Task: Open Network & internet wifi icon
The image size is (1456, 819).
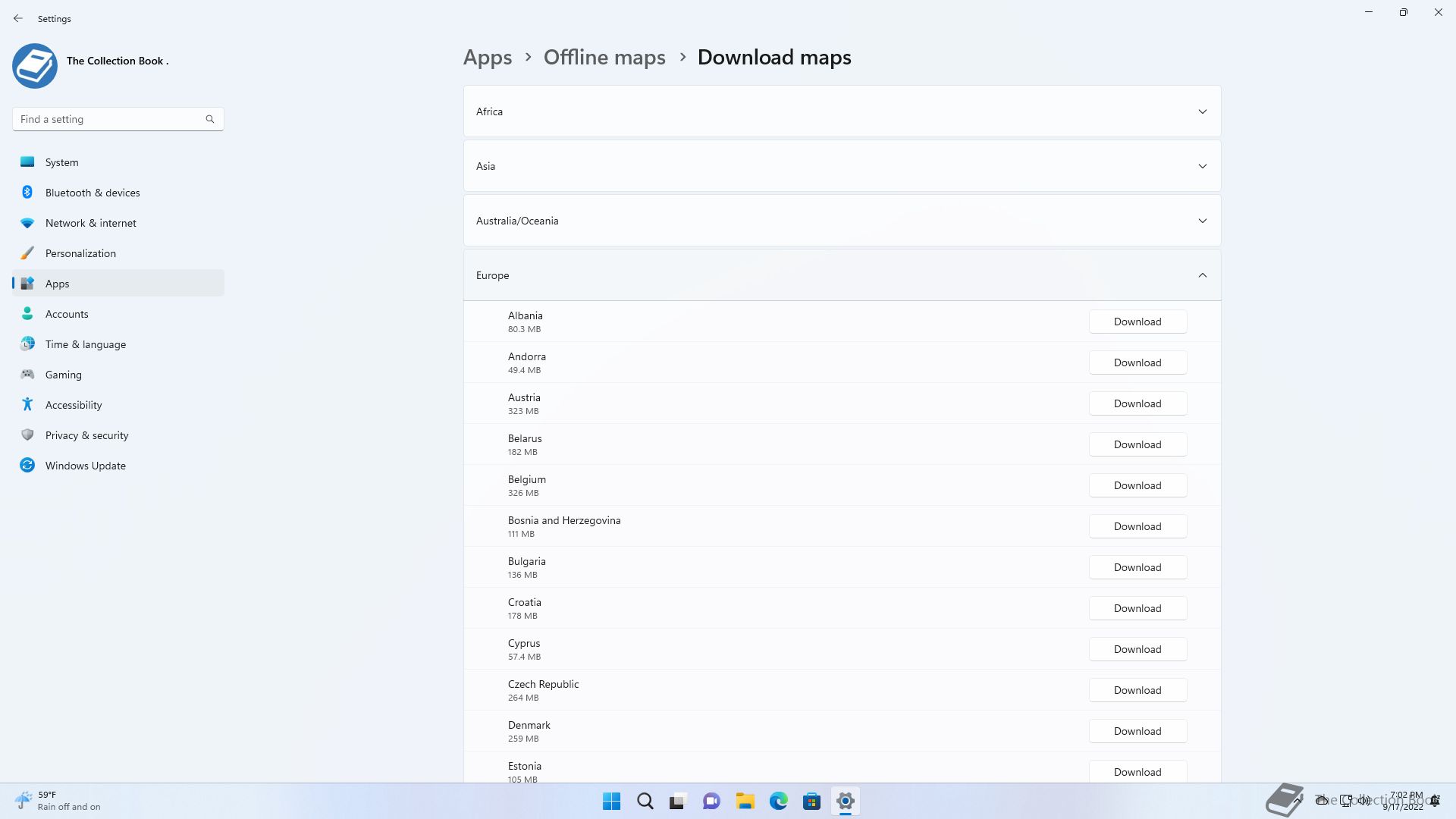Action: (x=27, y=223)
